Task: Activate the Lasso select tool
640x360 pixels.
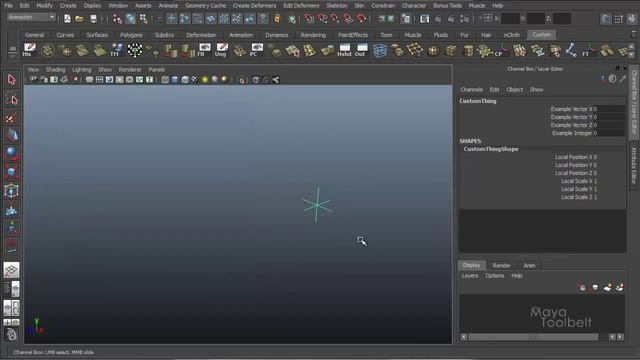Action: (11, 99)
